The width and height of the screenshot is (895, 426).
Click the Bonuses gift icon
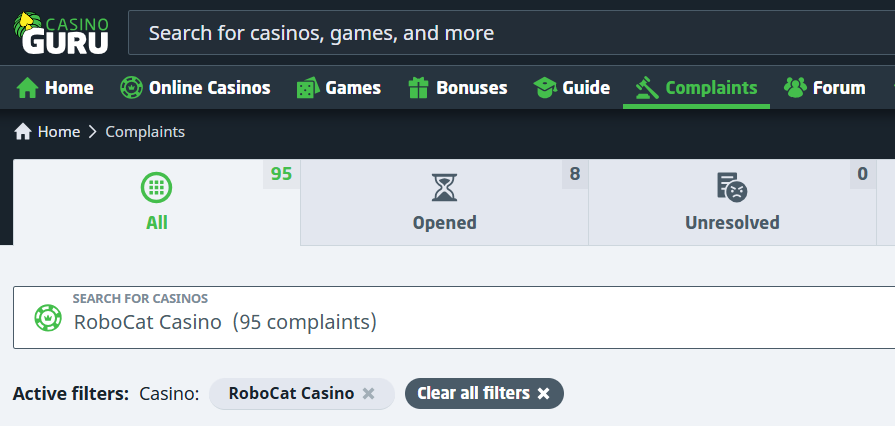[x=419, y=88]
